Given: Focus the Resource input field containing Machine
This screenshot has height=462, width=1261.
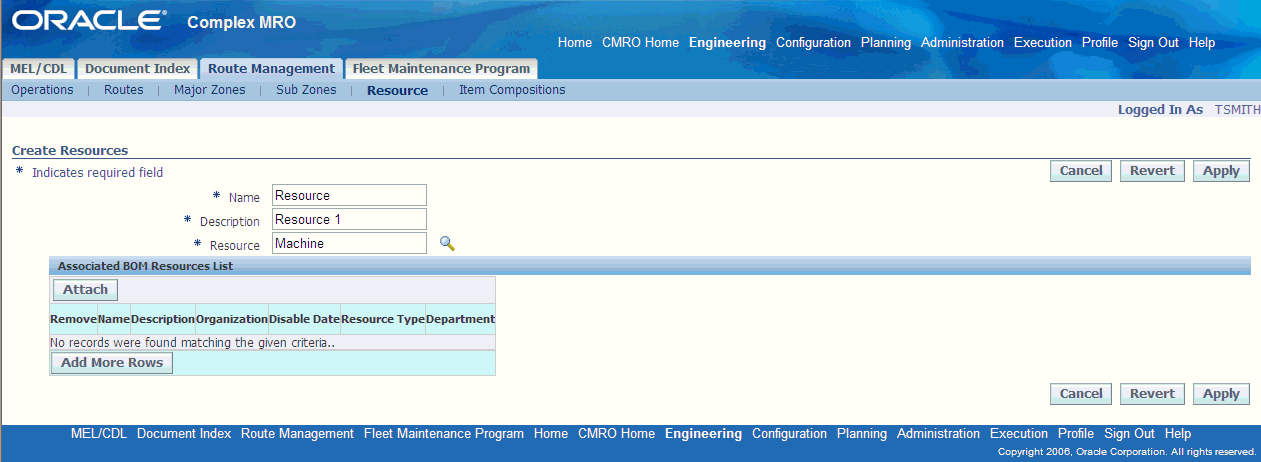Looking at the screenshot, I should (349, 243).
